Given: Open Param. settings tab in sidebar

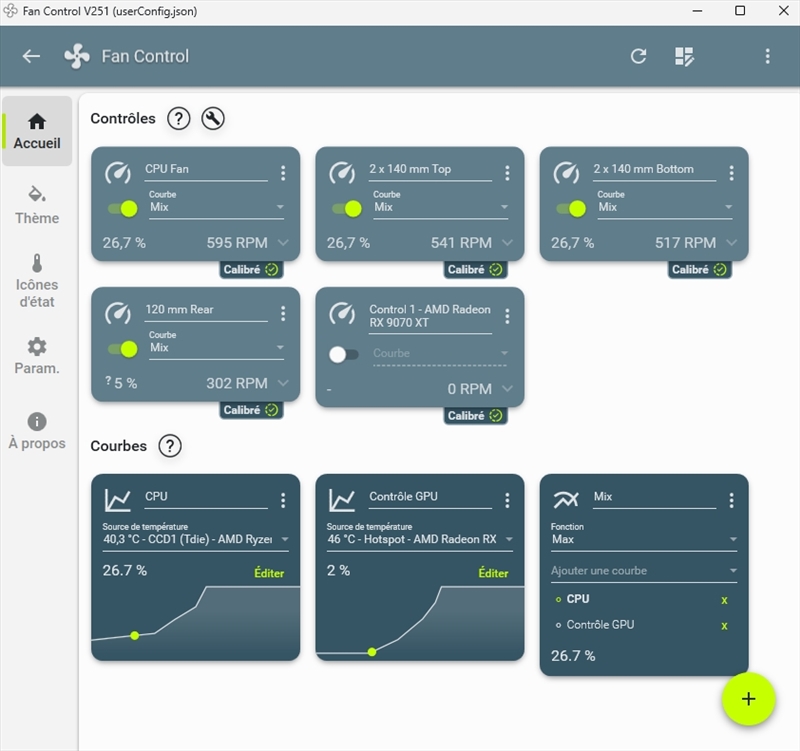Looking at the screenshot, I should [37, 356].
